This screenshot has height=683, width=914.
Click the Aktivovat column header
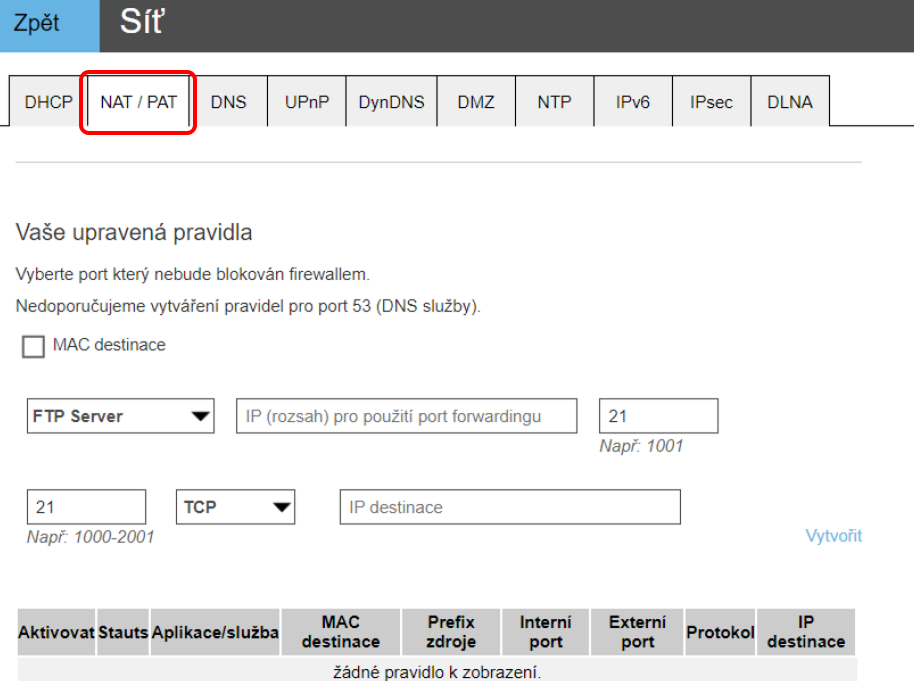tap(56, 633)
